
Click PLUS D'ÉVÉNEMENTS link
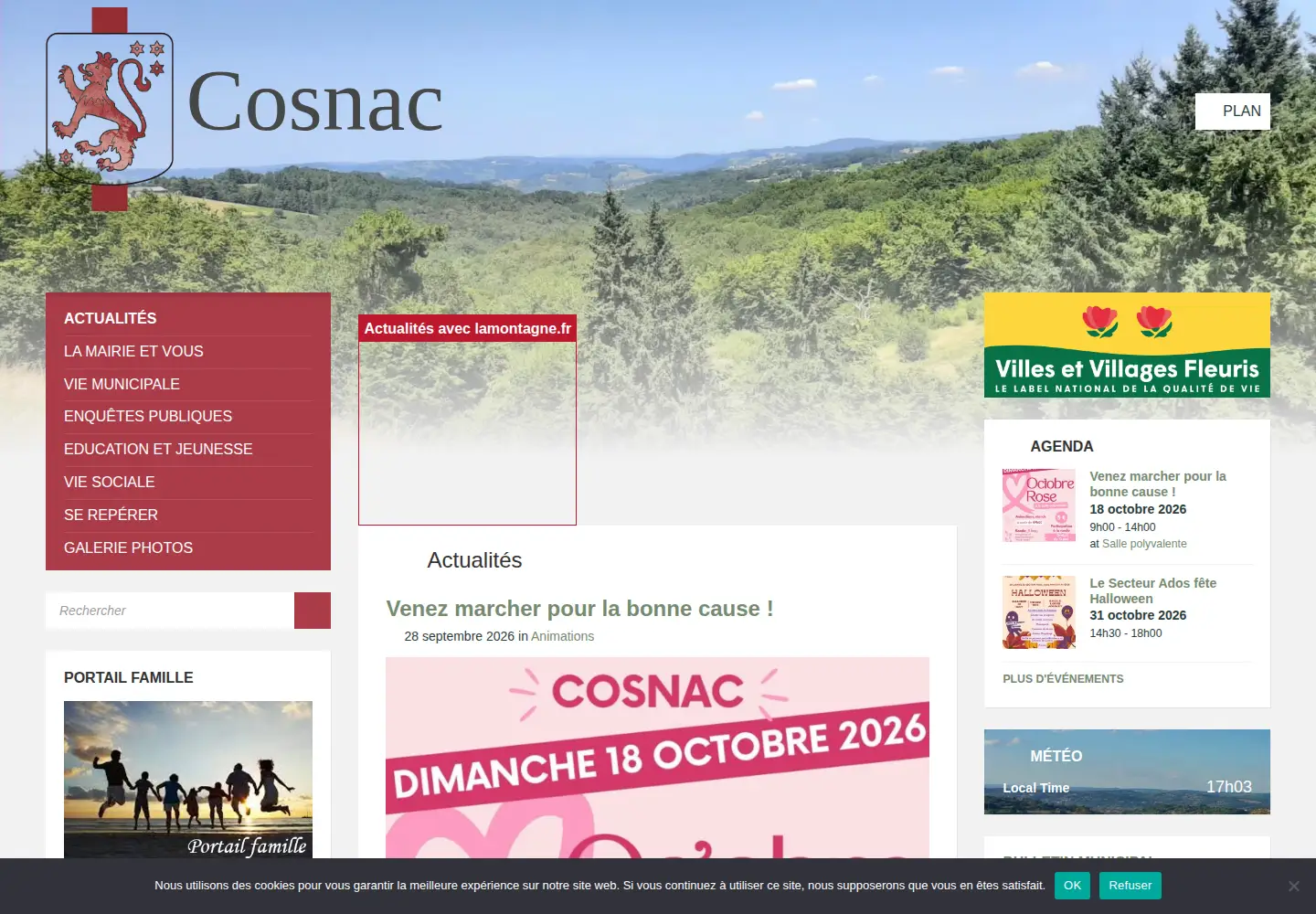pos(1063,679)
